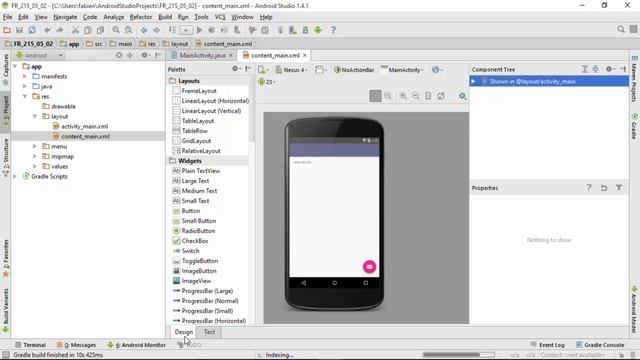
Task: Open the Event Log
Action: tap(547, 345)
